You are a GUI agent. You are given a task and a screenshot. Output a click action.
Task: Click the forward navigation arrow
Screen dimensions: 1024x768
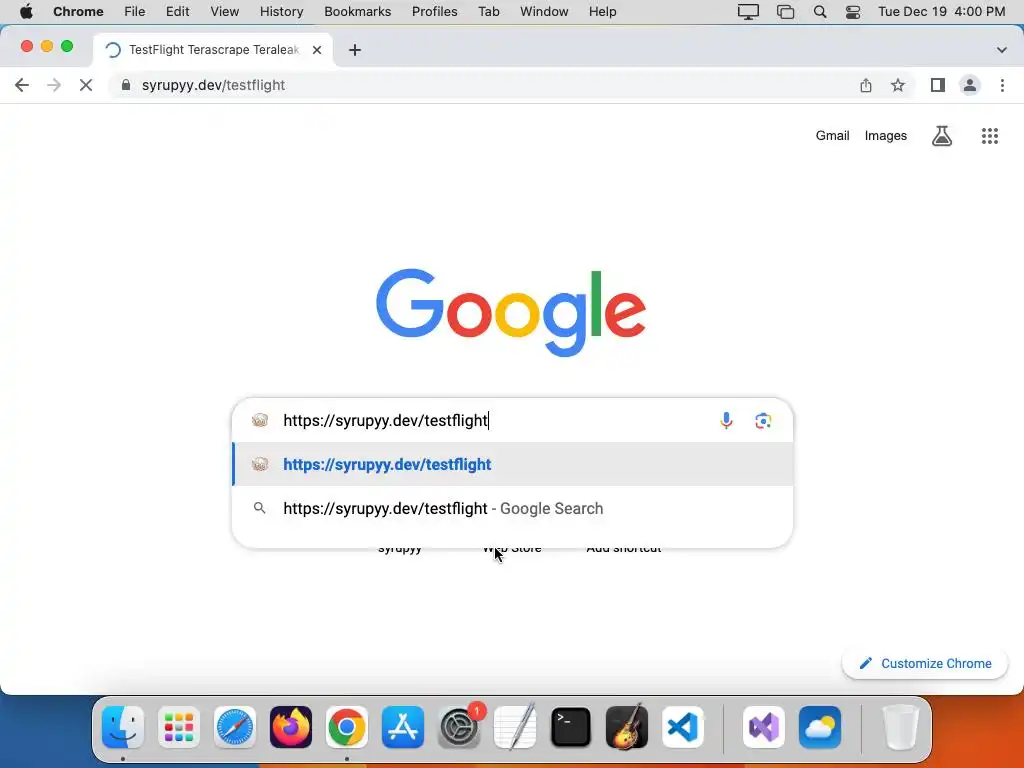click(54, 85)
